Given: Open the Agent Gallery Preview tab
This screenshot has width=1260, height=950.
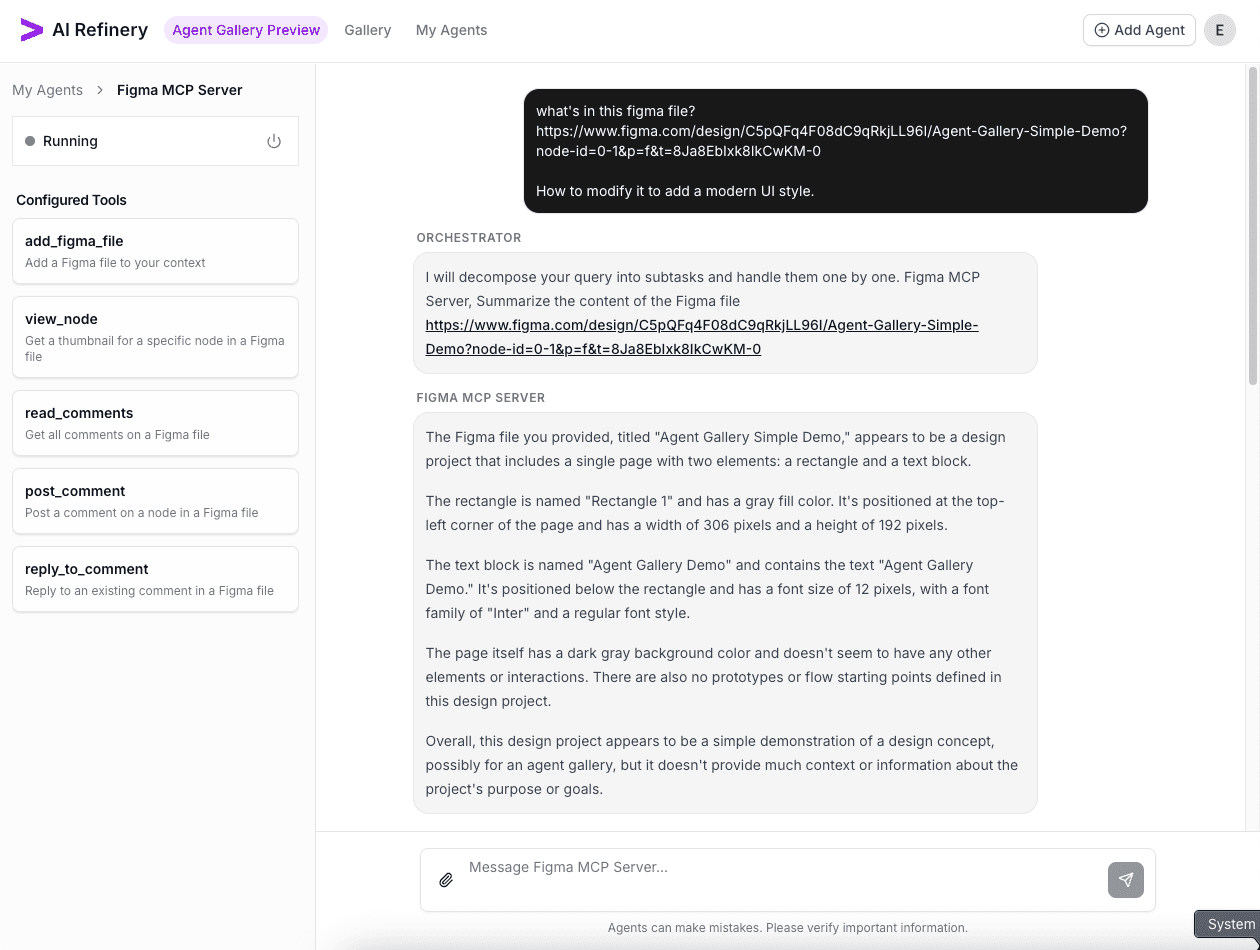Looking at the screenshot, I should [245, 30].
